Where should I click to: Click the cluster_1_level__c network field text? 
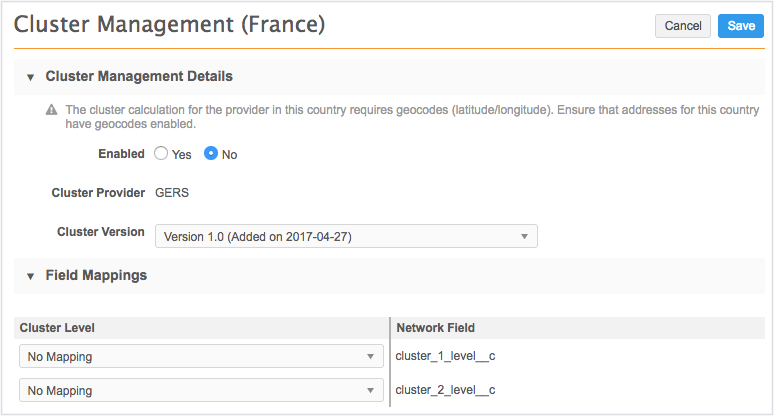(446, 356)
